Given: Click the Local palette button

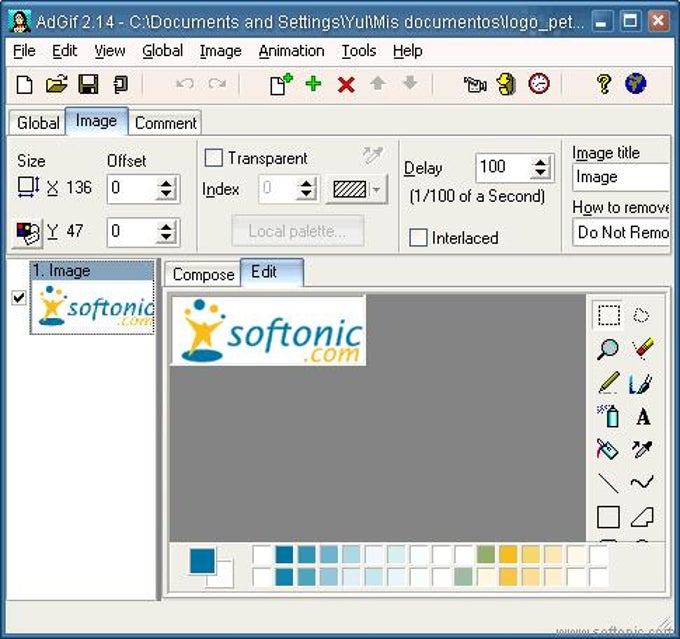Looking at the screenshot, I should pyautogui.click(x=298, y=231).
